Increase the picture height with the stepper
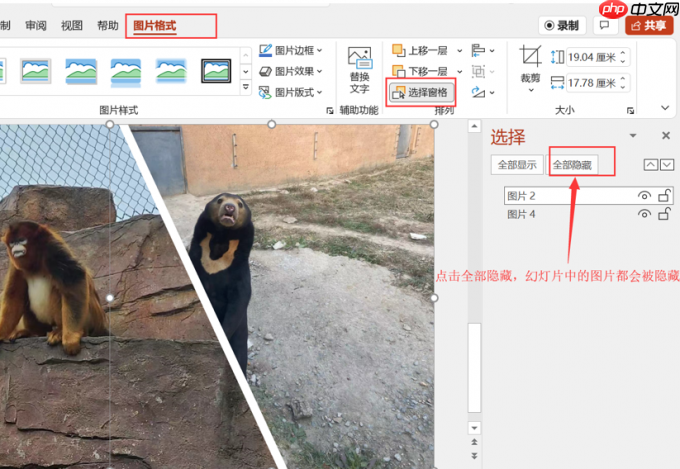This screenshot has width=680, height=469. coord(623,53)
